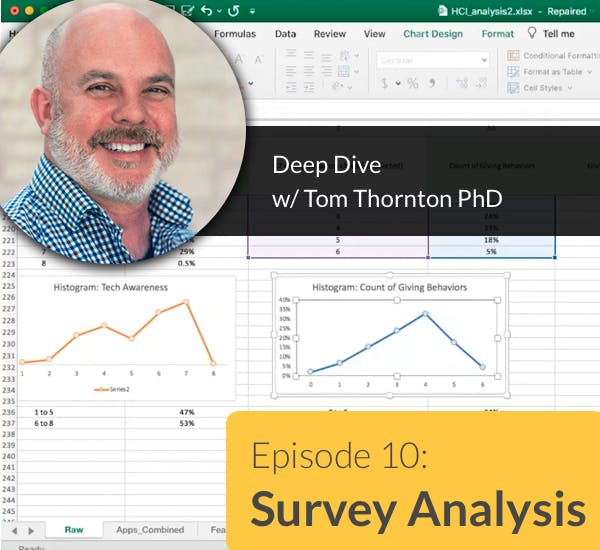Click the Bottom Align icon
Screen dimensions: 600x550
click(x=326, y=58)
